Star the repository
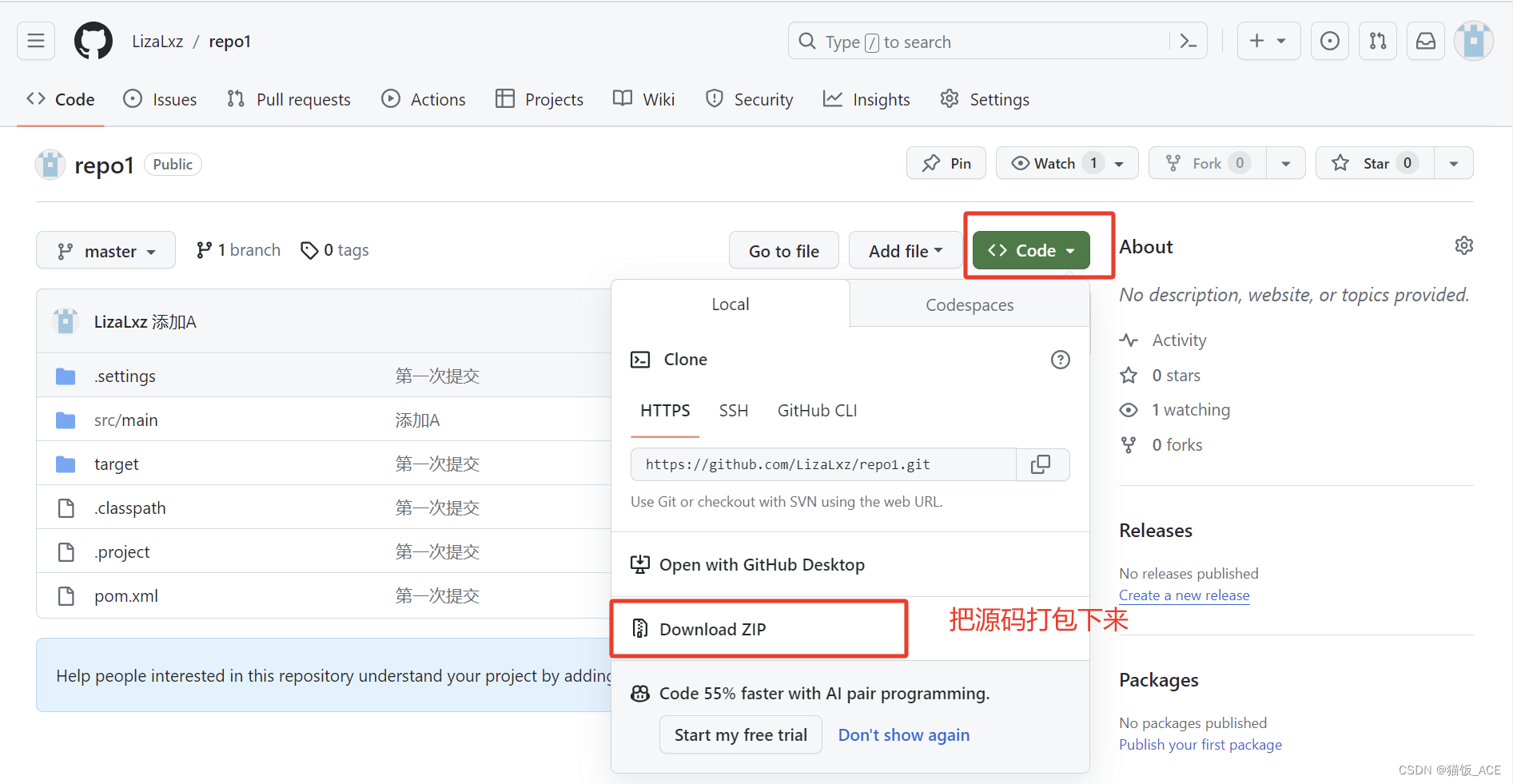1513x784 pixels. click(1376, 163)
